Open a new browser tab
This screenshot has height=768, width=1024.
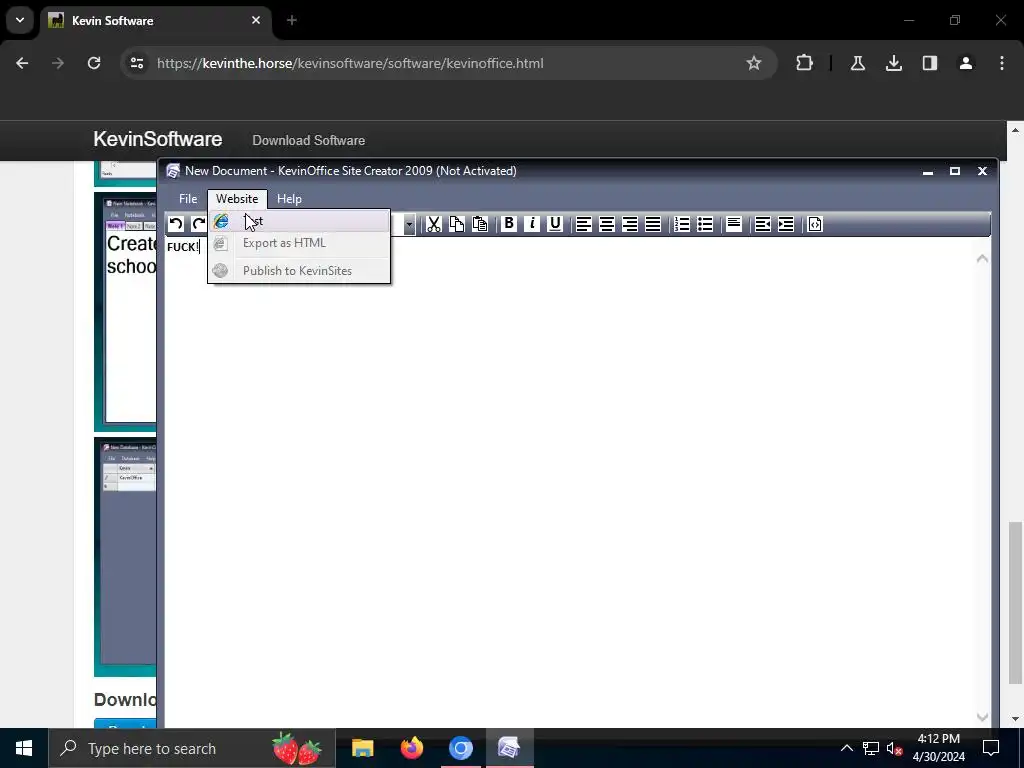pyautogui.click(x=292, y=20)
